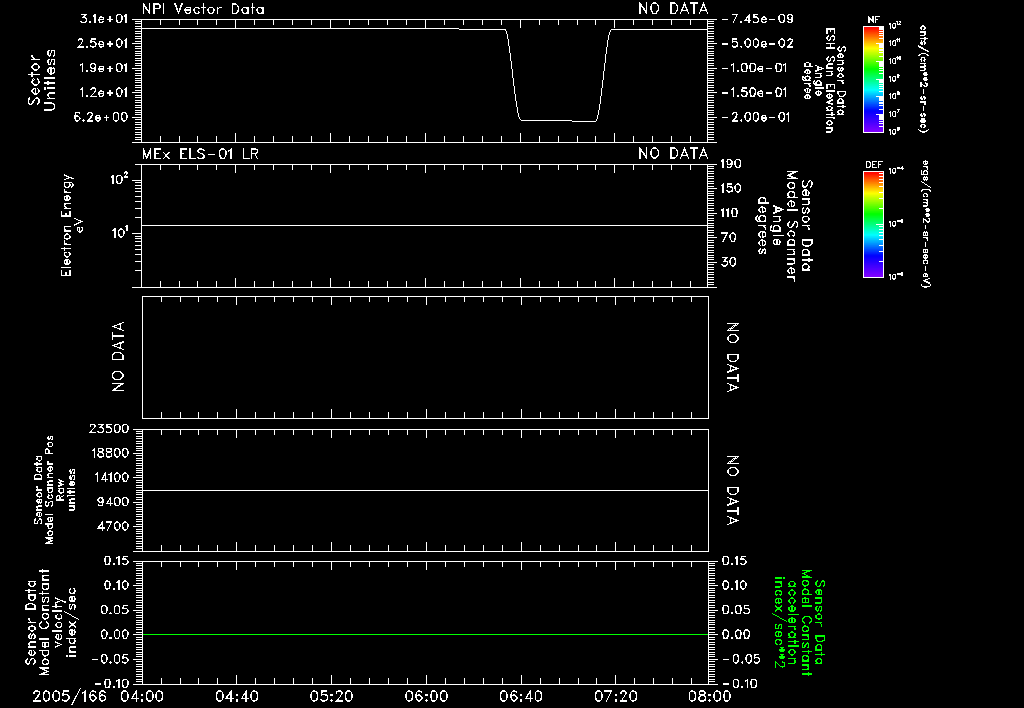The image size is (1024, 708).
Task: Click 'NO DATA' label beside MEx ELS-01 title
Action: (x=673, y=153)
